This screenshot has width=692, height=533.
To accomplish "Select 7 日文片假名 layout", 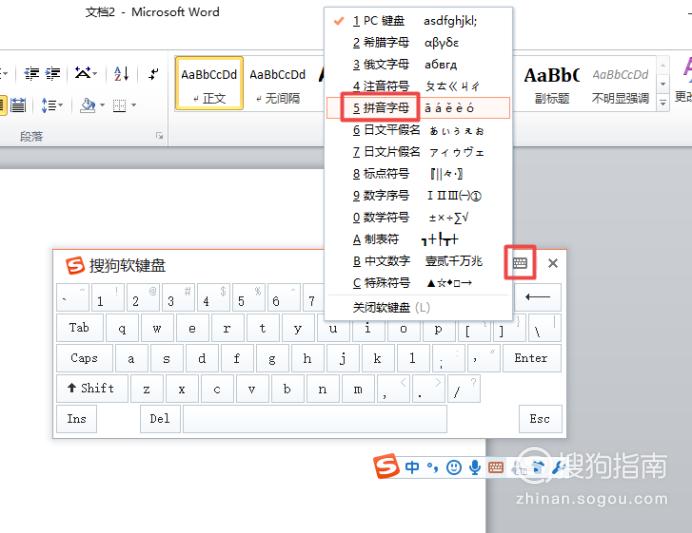I will click(x=418, y=152).
